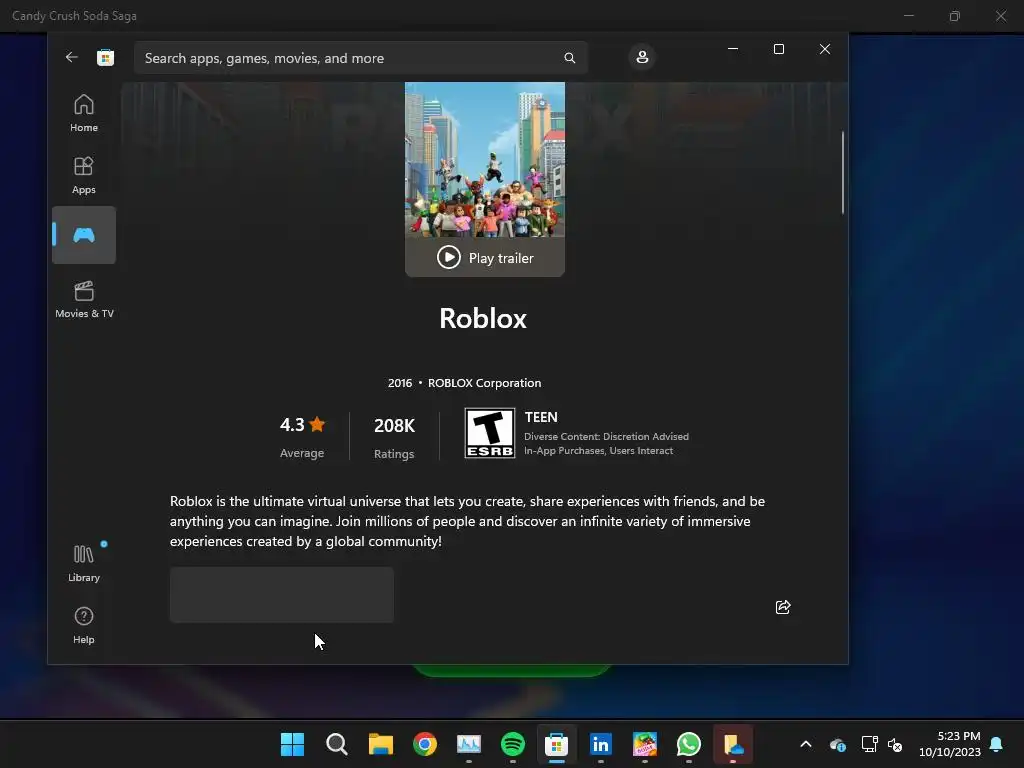This screenshot has width=1024, height=768.
Task: Open Spotify from the taskbar
Action: point(513,744)
